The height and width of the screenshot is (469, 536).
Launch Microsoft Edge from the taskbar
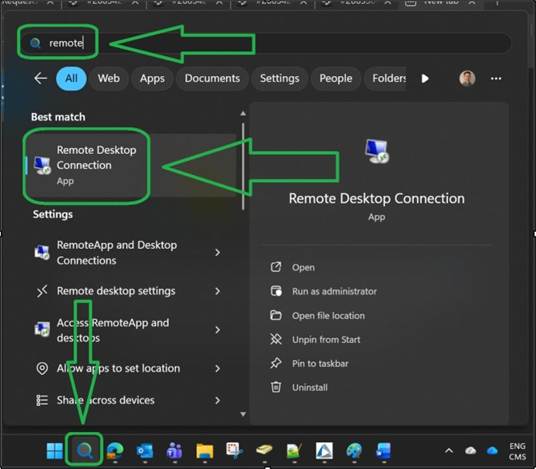click(115, 451)
